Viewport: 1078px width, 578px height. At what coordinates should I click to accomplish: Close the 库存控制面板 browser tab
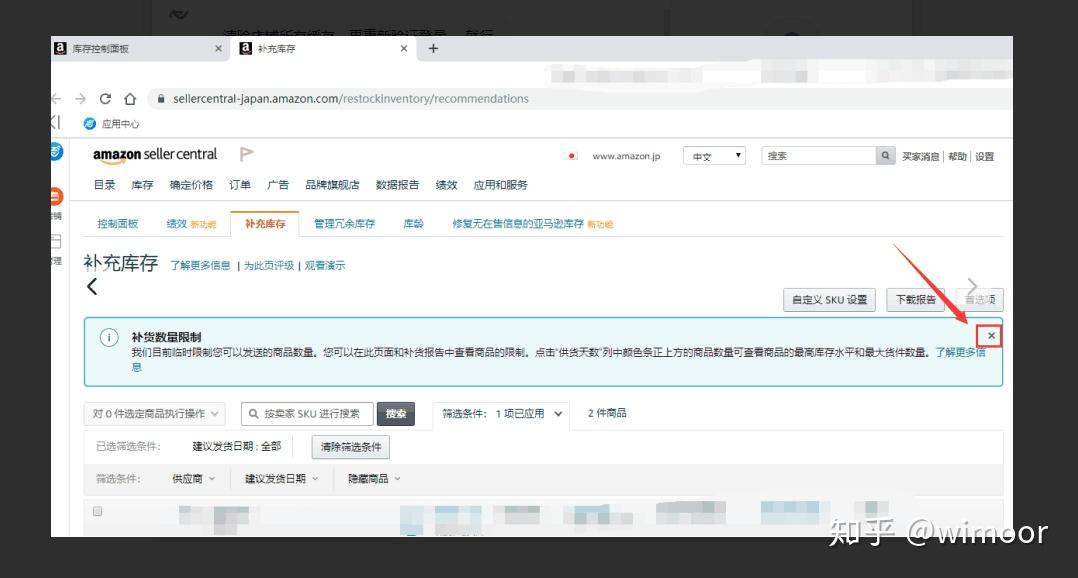coord(218,48)
